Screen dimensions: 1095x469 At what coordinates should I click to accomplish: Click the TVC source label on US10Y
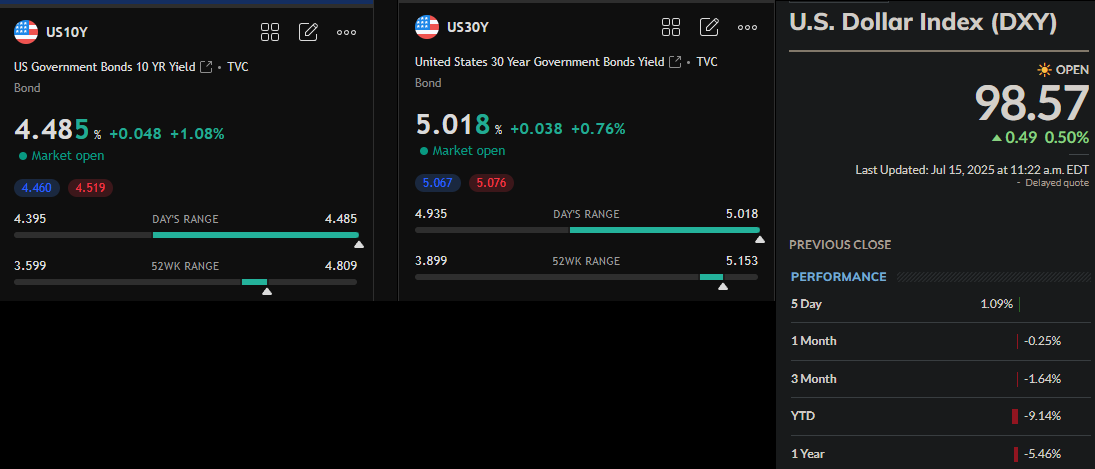click(237, 67)
